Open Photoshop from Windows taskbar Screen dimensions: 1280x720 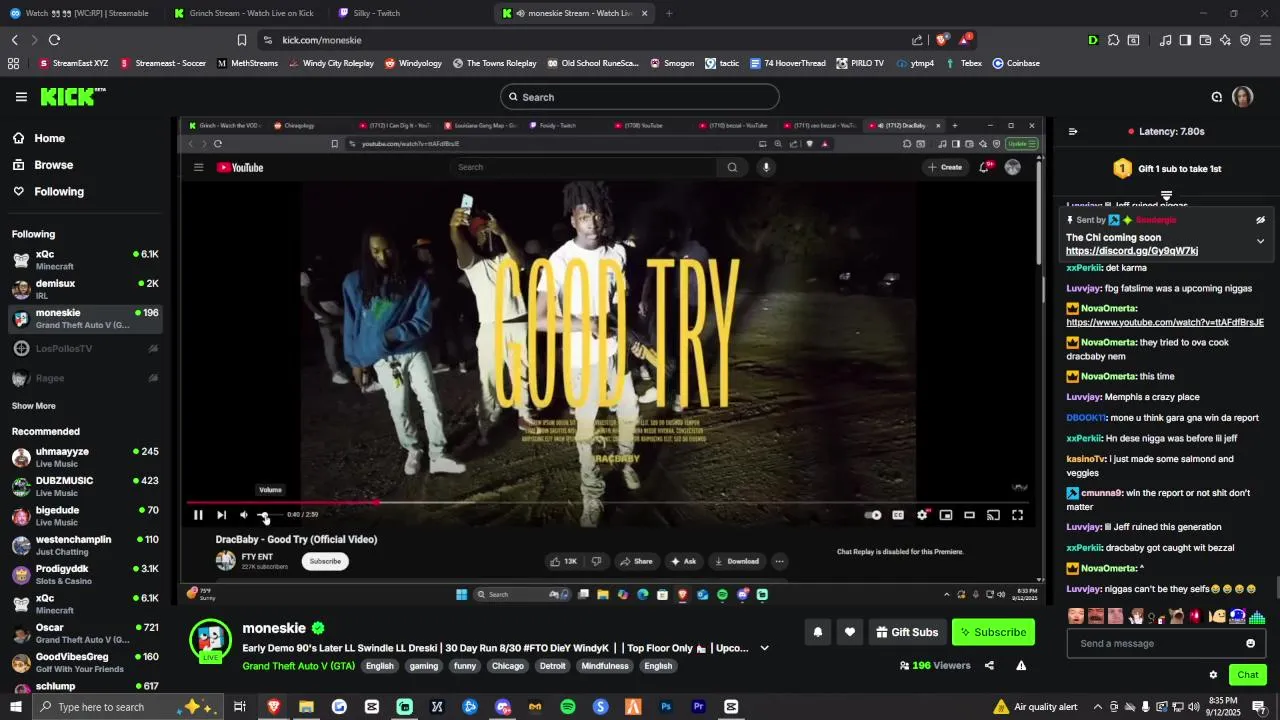click(666, 707)
